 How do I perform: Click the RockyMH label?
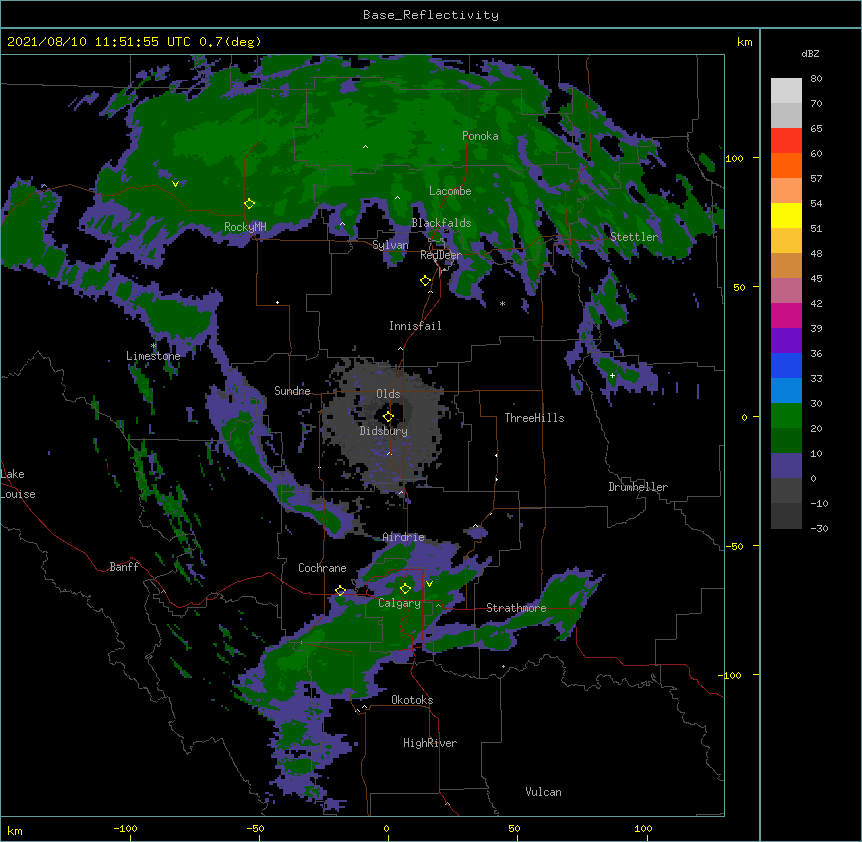click(245, 227)
